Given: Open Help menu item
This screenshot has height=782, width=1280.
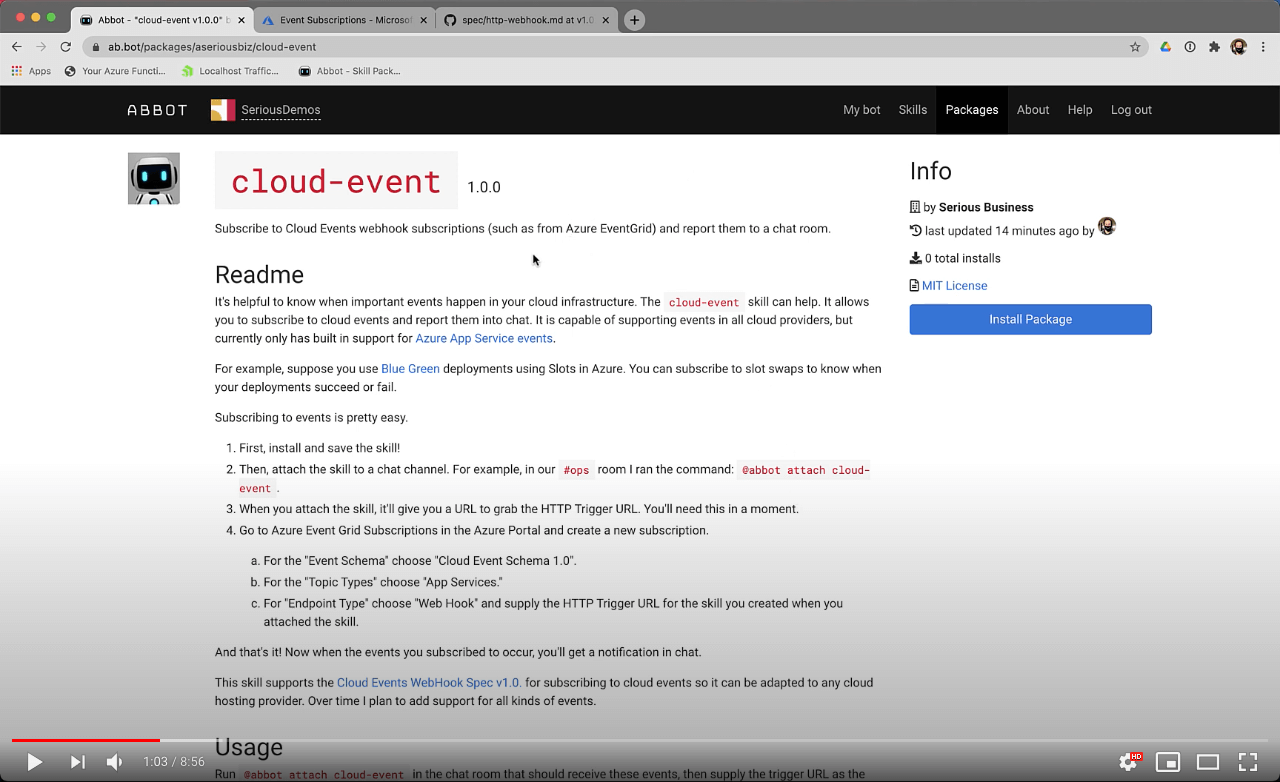Looking at the screenshot, I should point(1080,110).
